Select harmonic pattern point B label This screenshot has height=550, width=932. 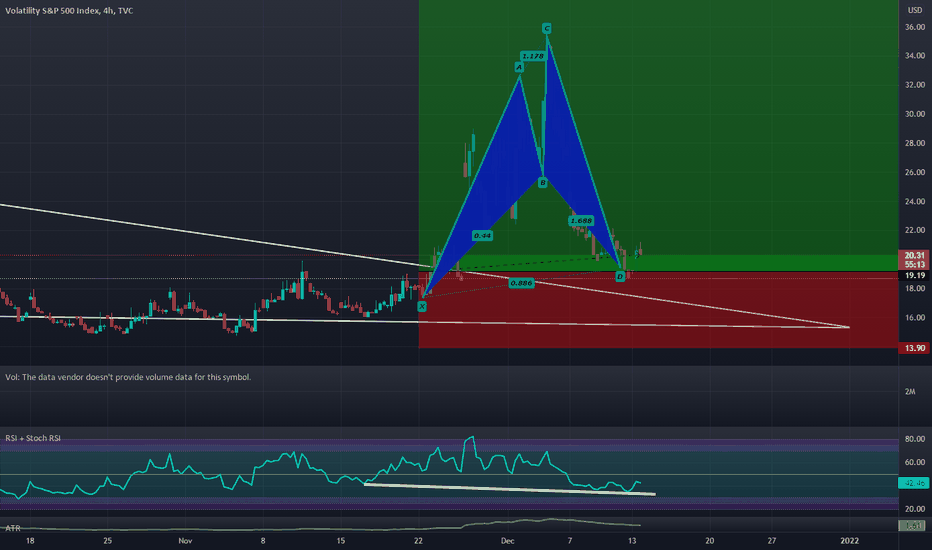[542, 183]
